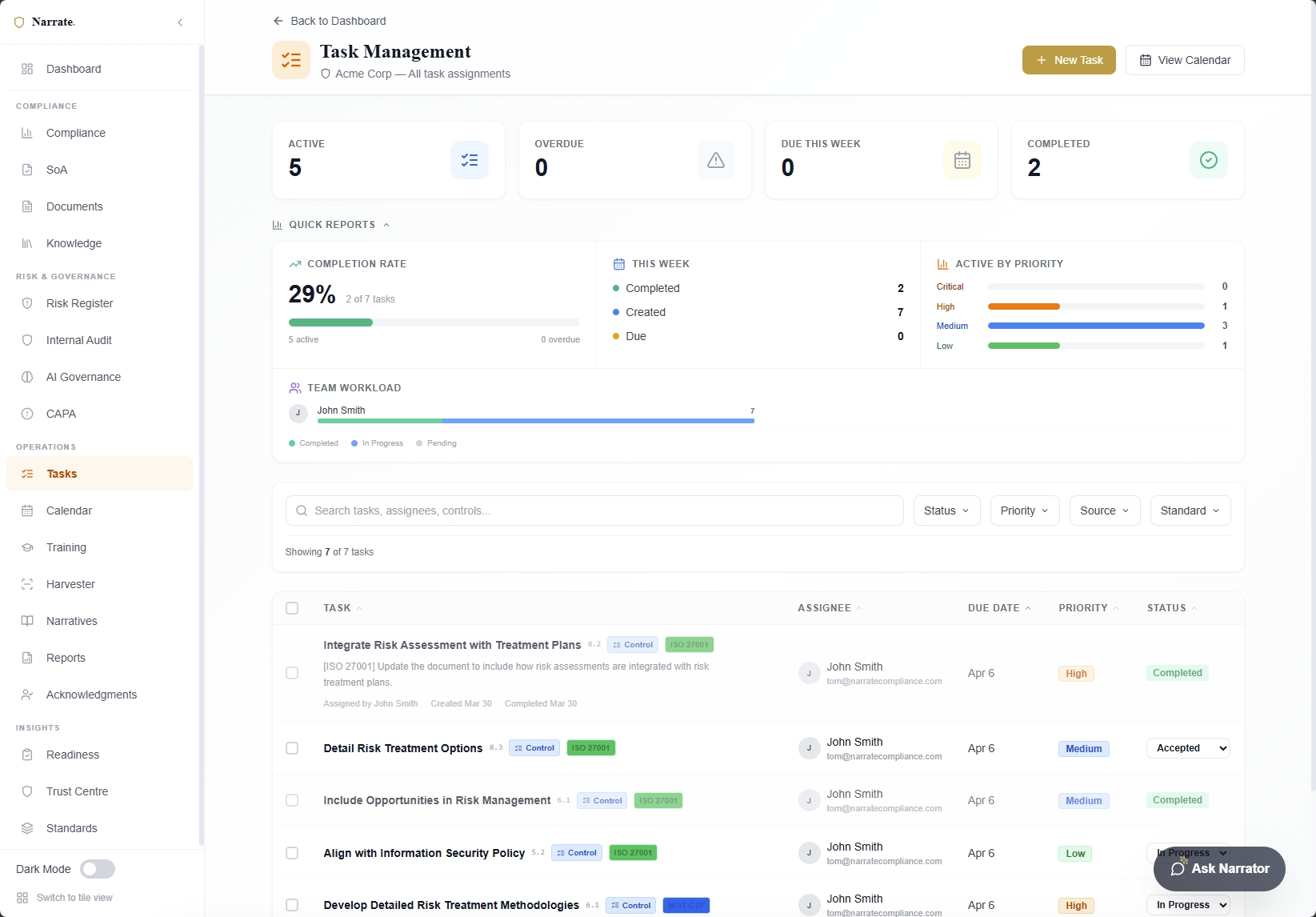The width and height of the screenshot is (1316, 917).
Task: Check the select-all checkbox in the task table
Action: pos(292,608)
